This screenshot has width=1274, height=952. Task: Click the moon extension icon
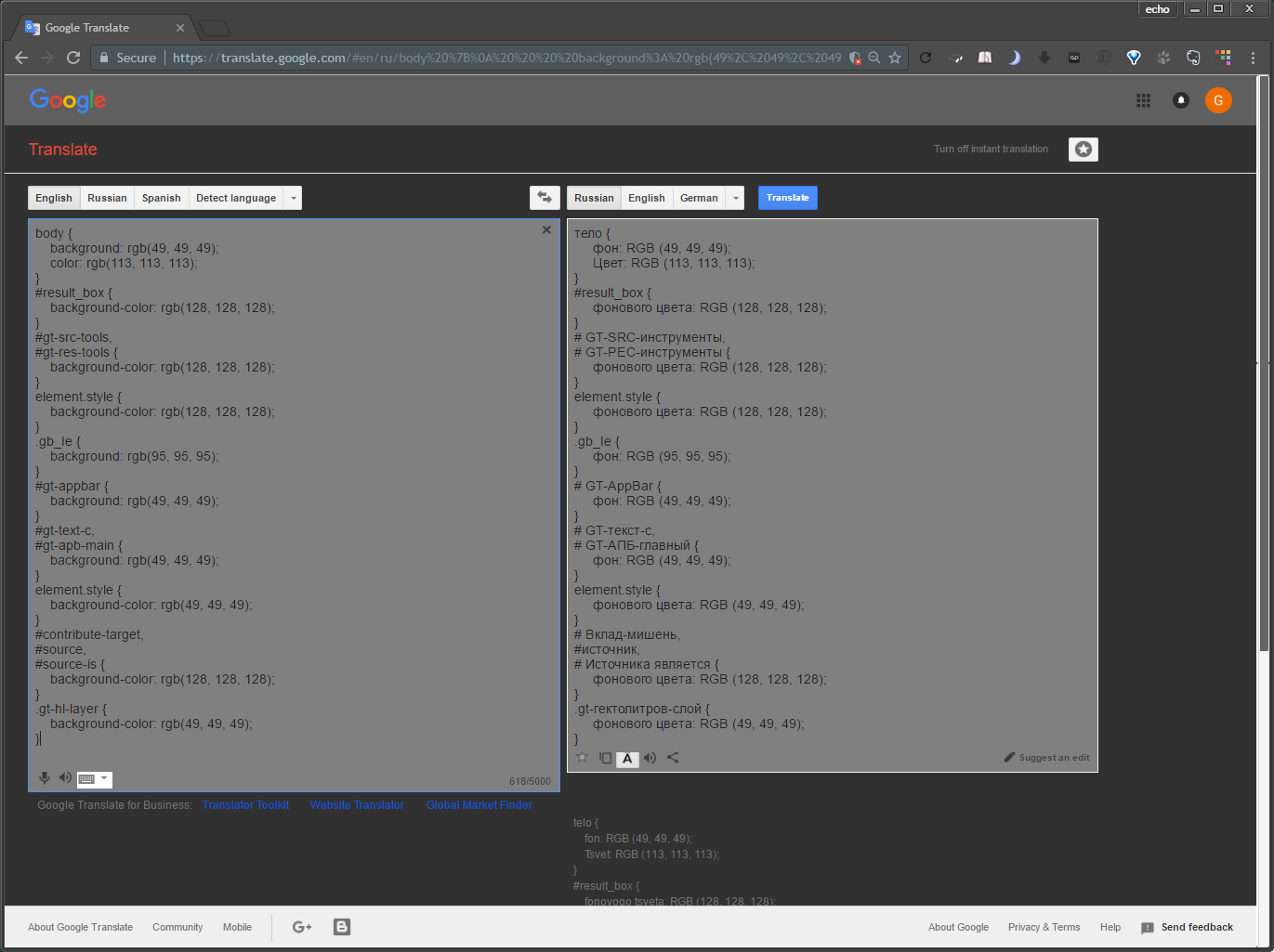click(x=1015, y=58)
